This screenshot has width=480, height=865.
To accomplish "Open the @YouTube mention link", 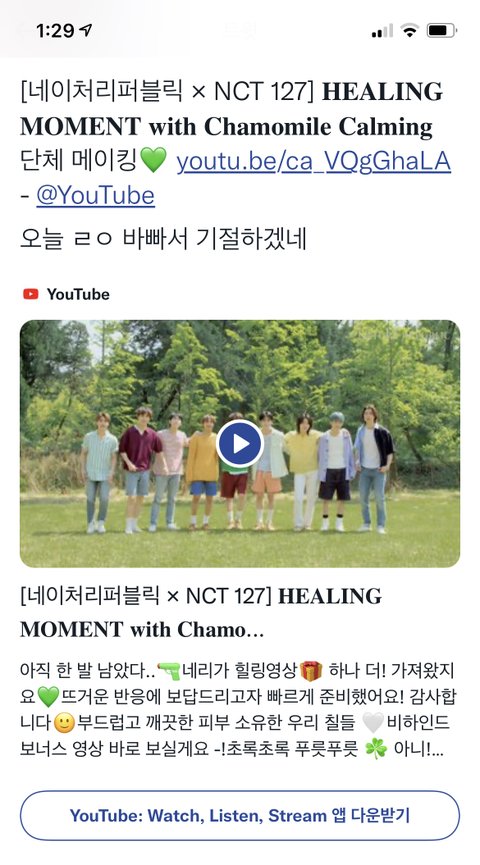I will click(95, 195).
